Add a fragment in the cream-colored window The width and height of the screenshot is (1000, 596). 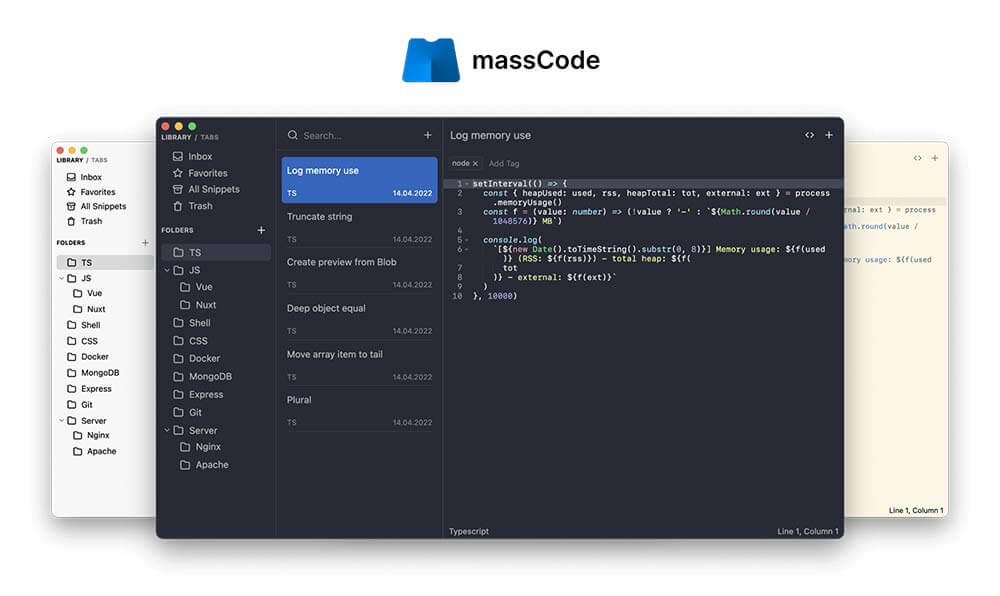935,158
